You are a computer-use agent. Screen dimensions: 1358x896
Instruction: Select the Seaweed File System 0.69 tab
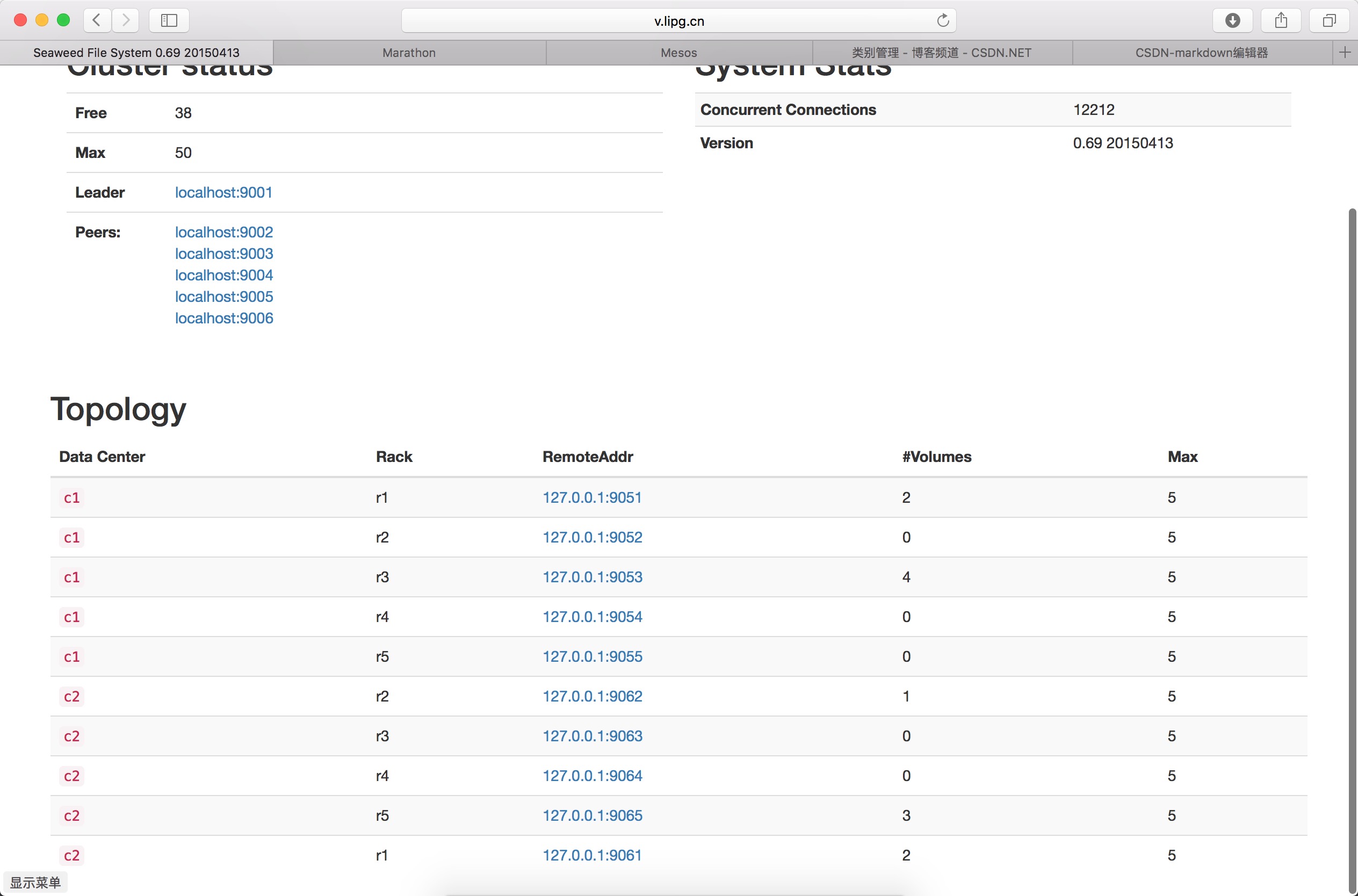click(136, 53)
